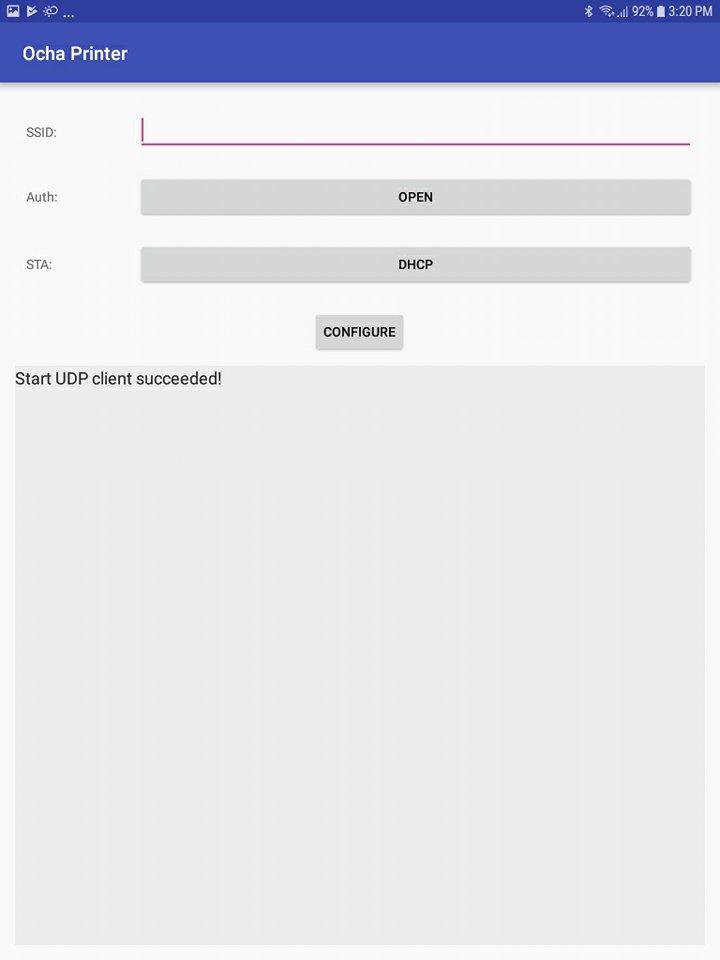Tap the Auth label
Screen dimensions: 720x960
coord(42,197)
